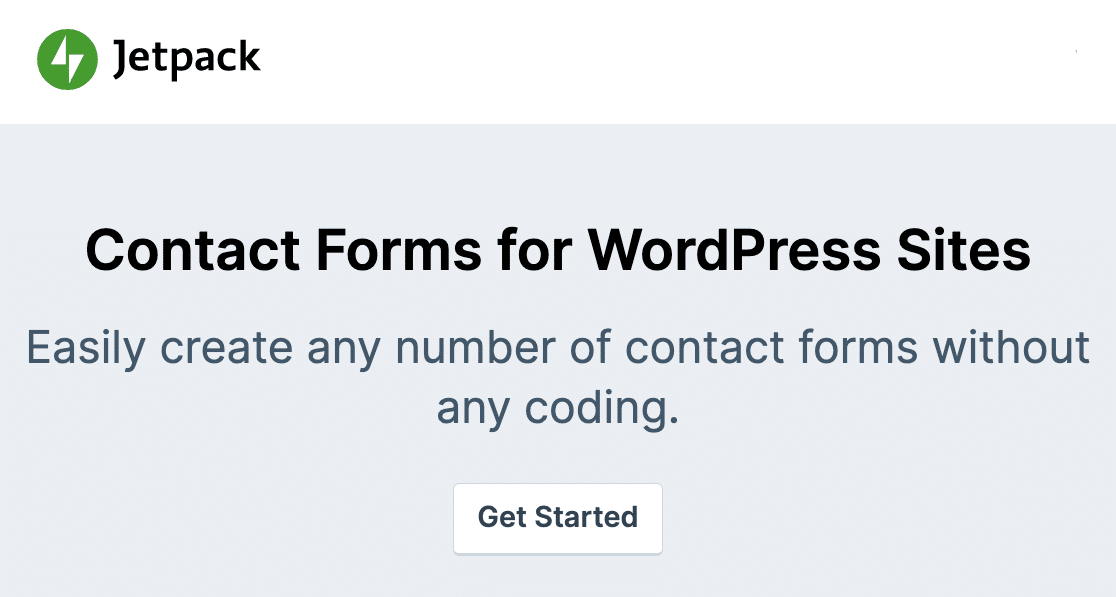Image resolution: width=1116 pixels, height=597 pixels.
Task: Click the word Started on the button
Action: tap(586, 517)
